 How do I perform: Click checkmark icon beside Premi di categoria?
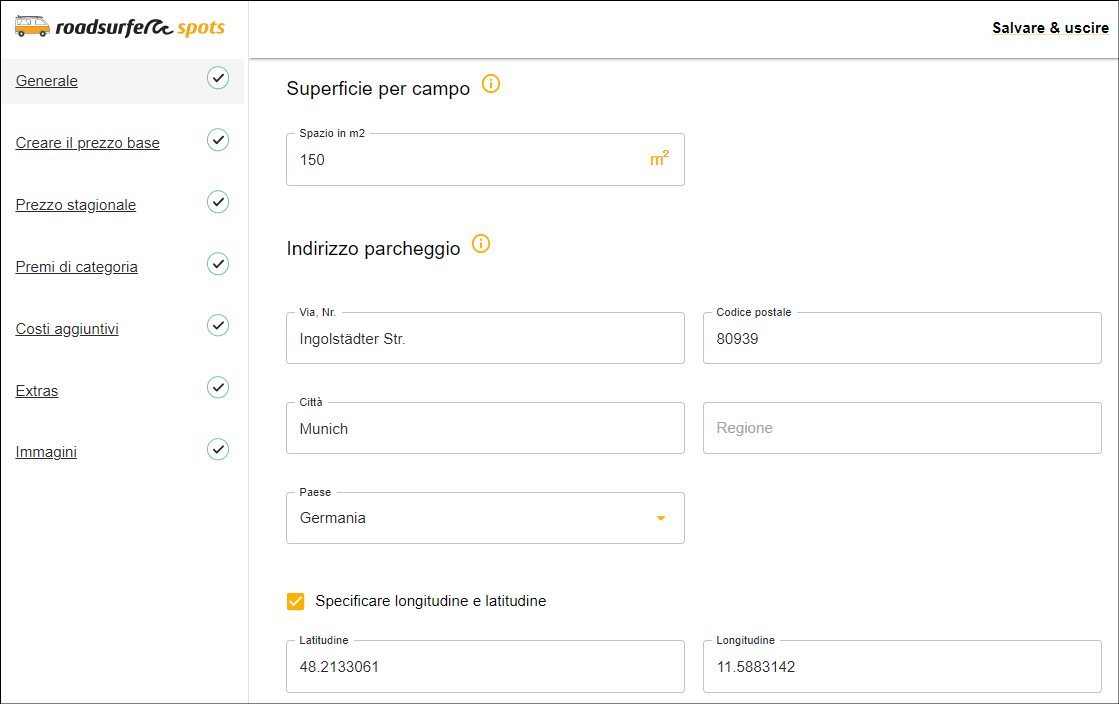pyautogui.click(x=218, y=264)
